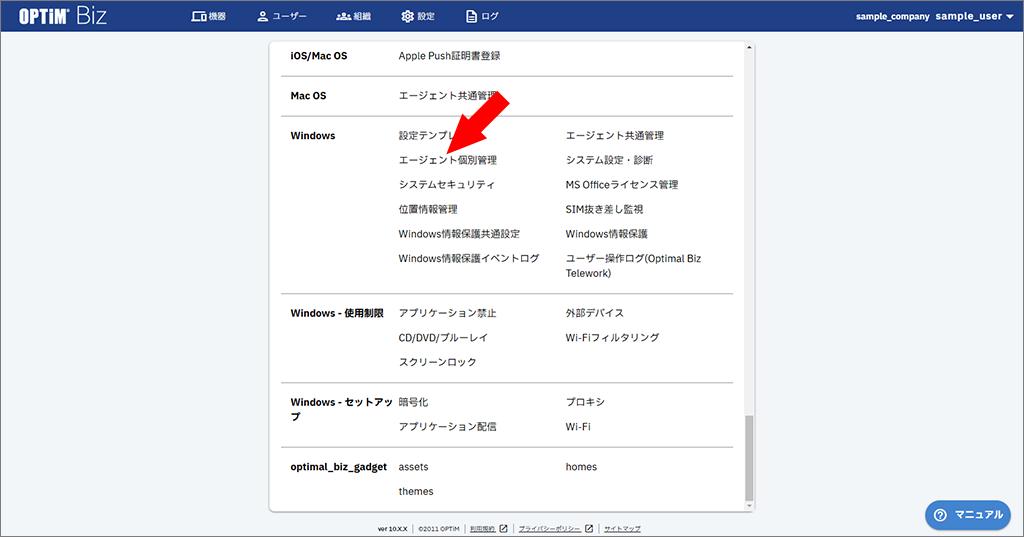Image resolution: width=1024 pixels, height=537 pixels.
Task: Open サイトマップ footer link
Action: click(622, 529)
